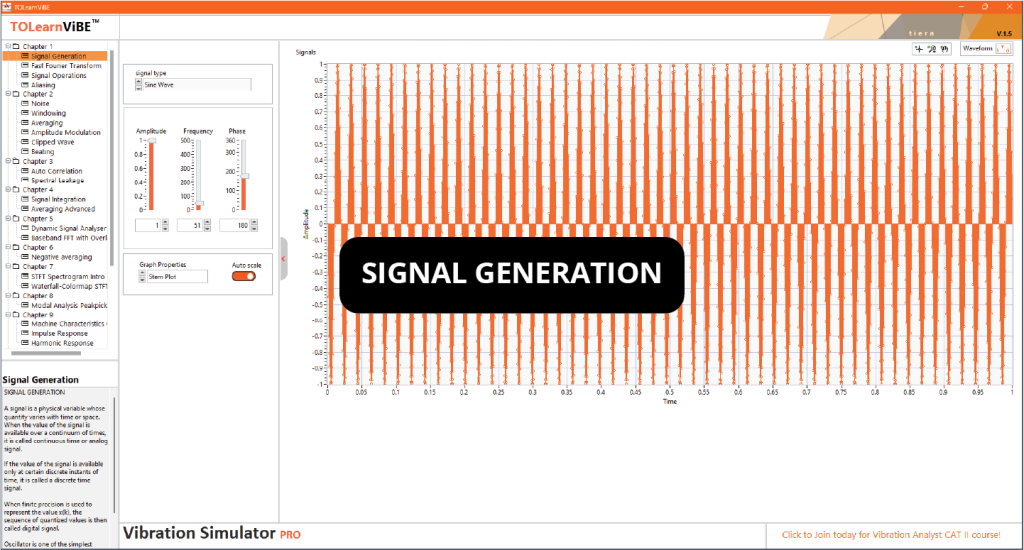Select the zoom tool in graph palette
Viewport: 1024px width, 550px height.
coord(932,48)
